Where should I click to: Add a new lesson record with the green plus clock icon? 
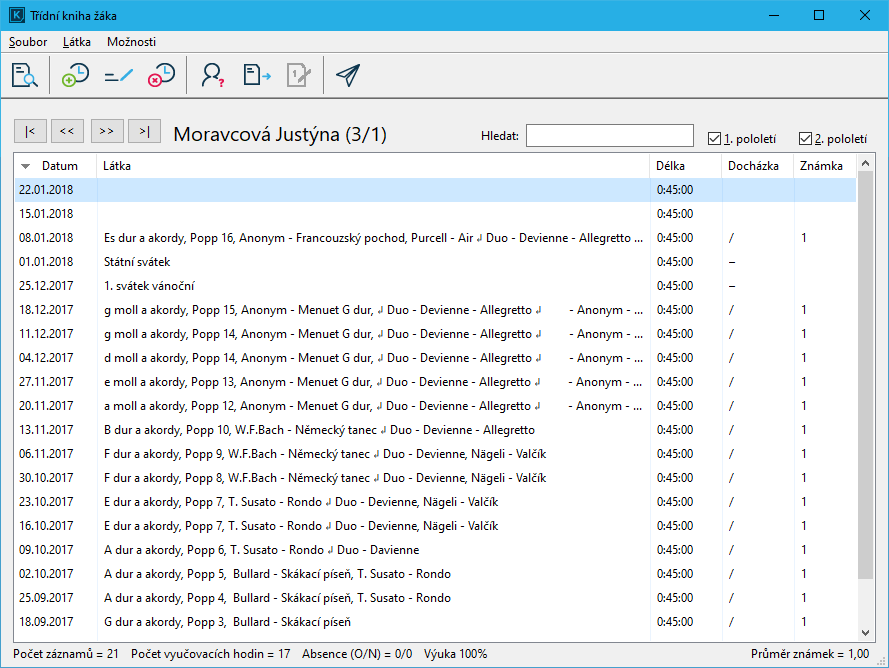pos(75,76)
